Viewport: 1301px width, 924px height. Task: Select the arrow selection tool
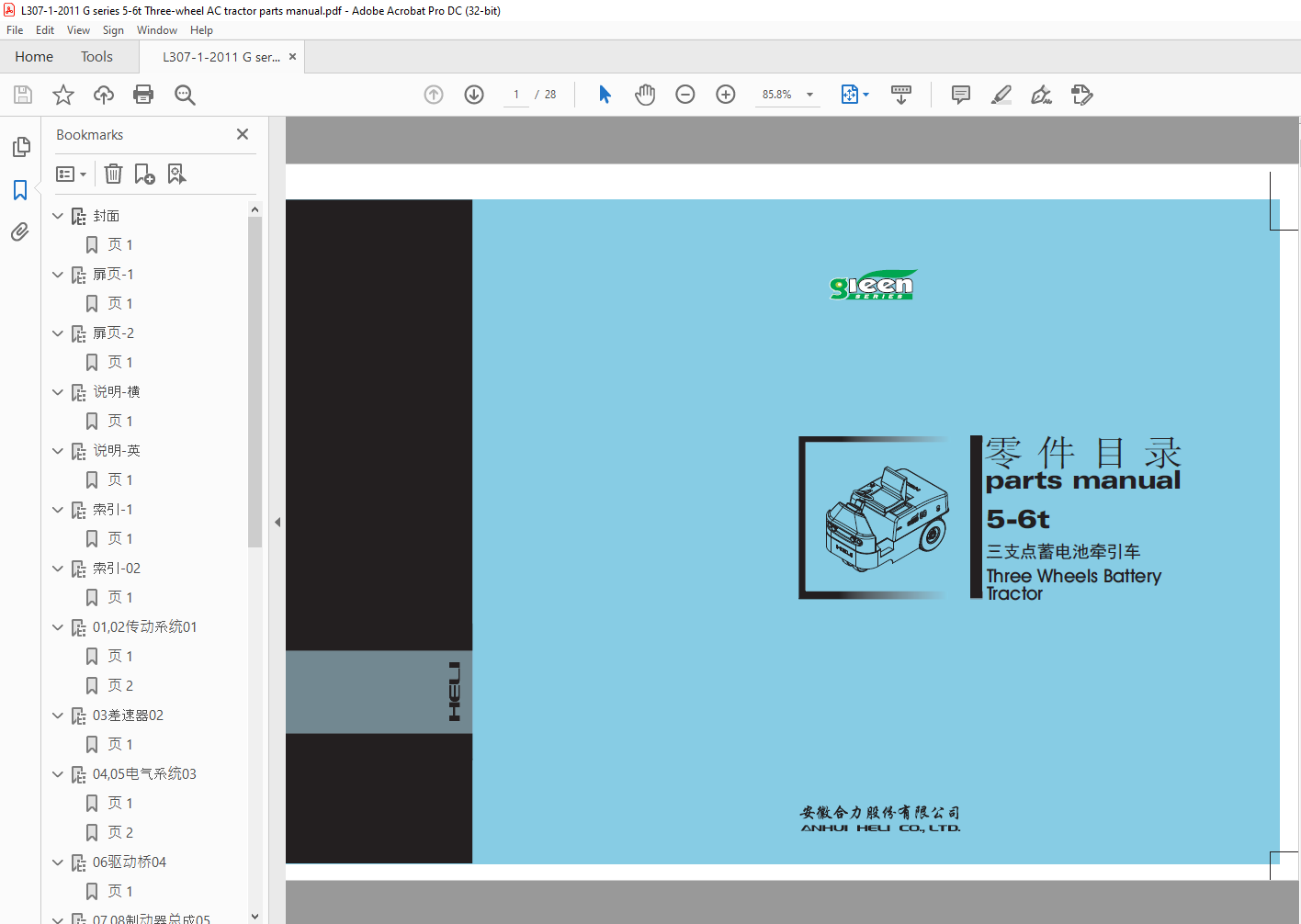coord(605,95)
